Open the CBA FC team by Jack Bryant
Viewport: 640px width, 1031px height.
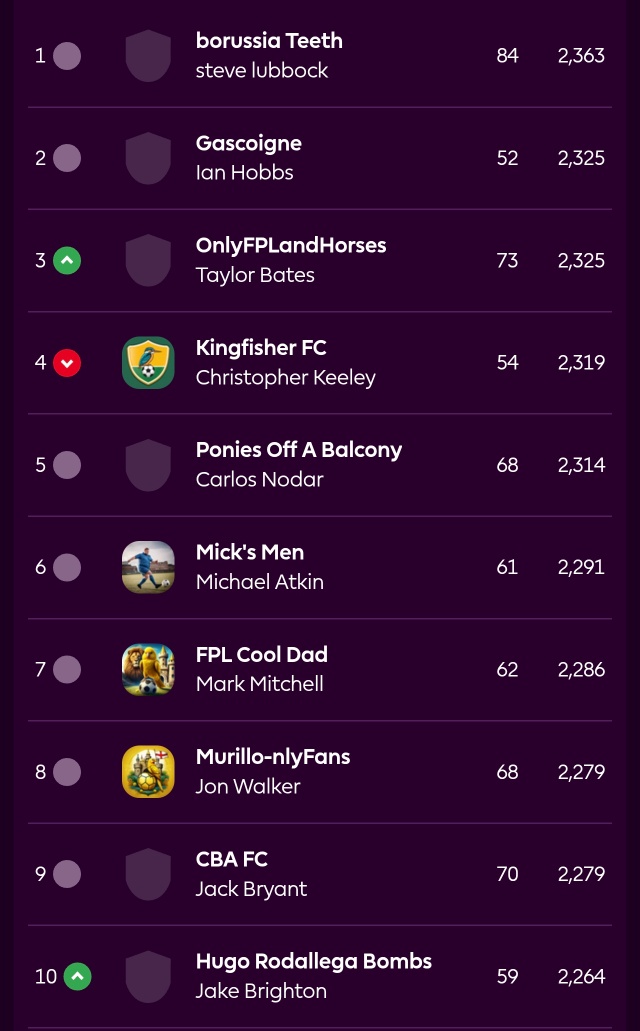(x=232, y=859)
